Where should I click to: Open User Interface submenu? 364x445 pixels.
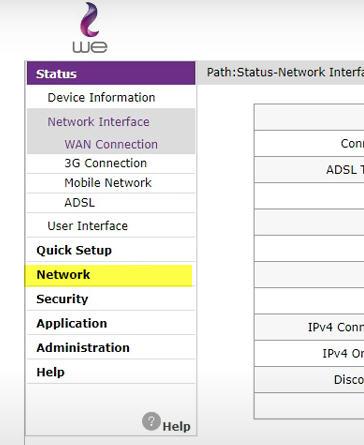click(88, 226)
